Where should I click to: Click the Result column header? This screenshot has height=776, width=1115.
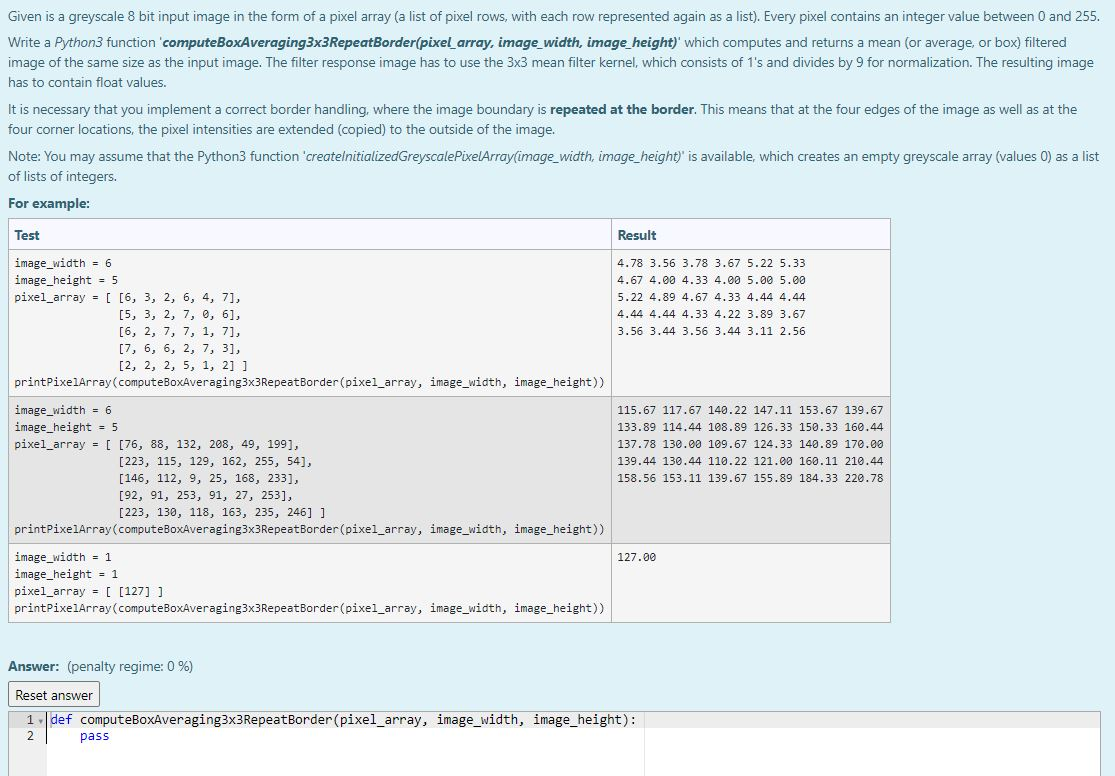pos(637,234)
